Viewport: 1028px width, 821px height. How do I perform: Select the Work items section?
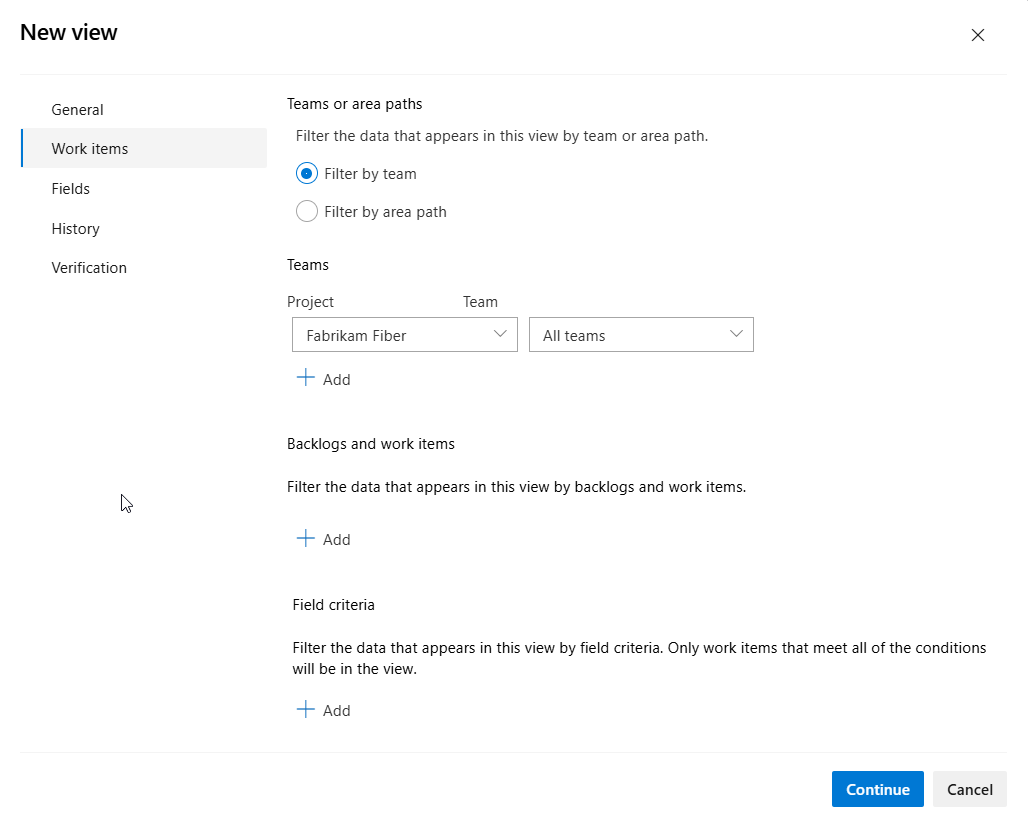90,148
